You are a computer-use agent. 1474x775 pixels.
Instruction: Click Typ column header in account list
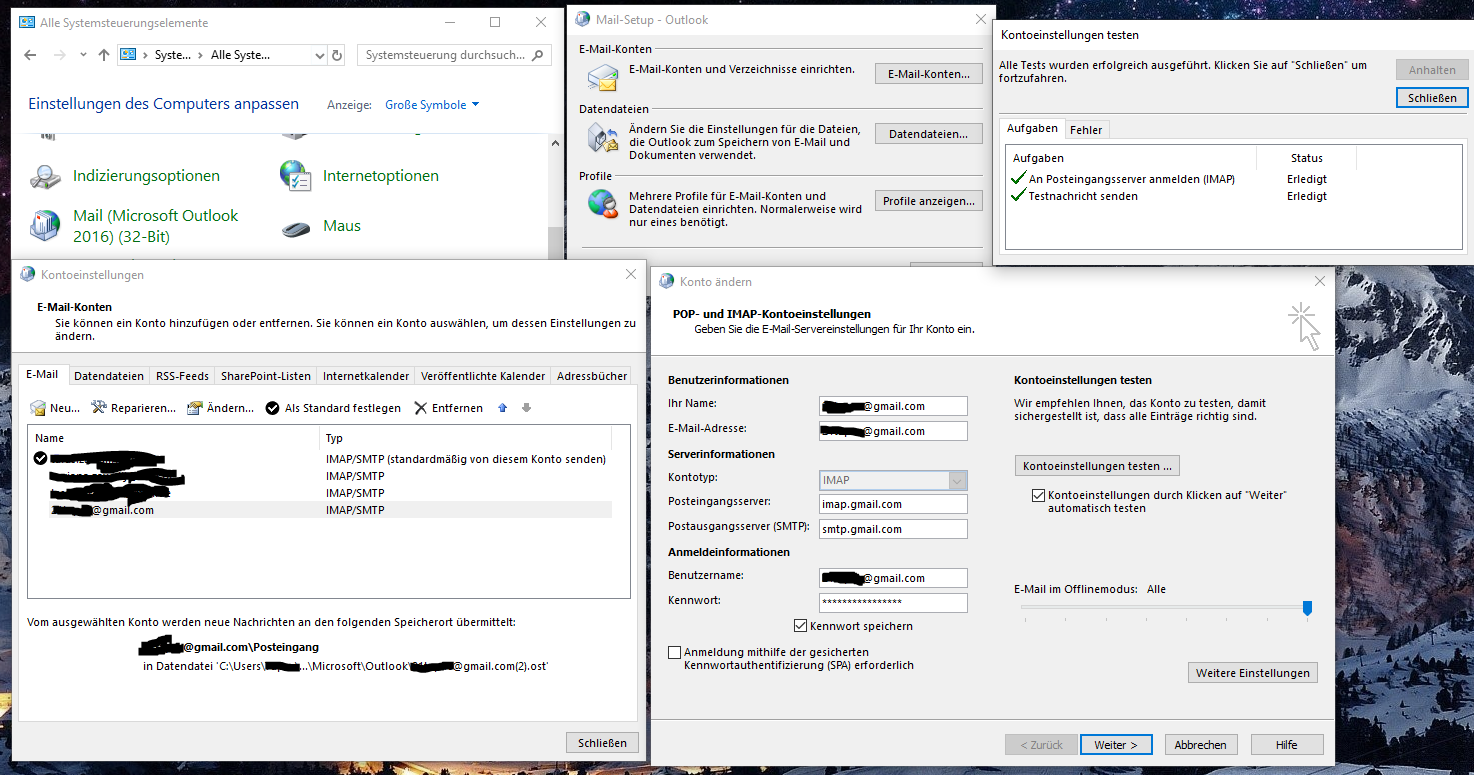tap(465, 438)
